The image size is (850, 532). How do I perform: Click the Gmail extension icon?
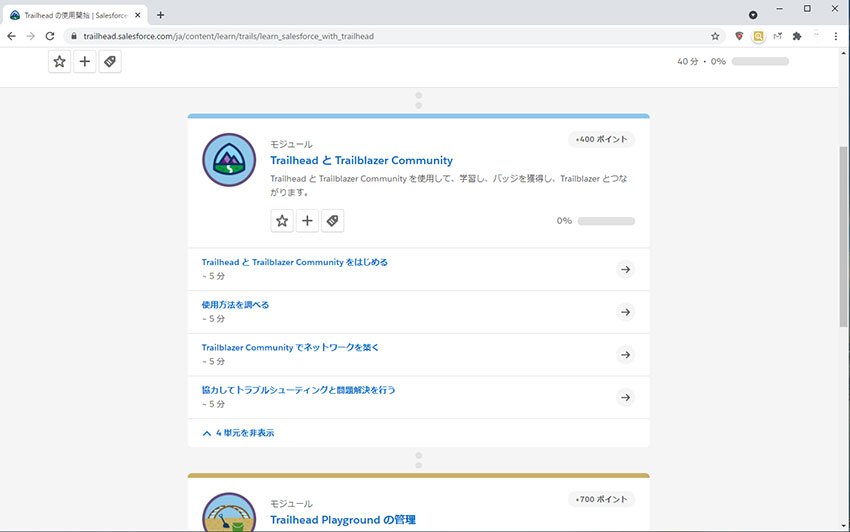pos(778,36)
